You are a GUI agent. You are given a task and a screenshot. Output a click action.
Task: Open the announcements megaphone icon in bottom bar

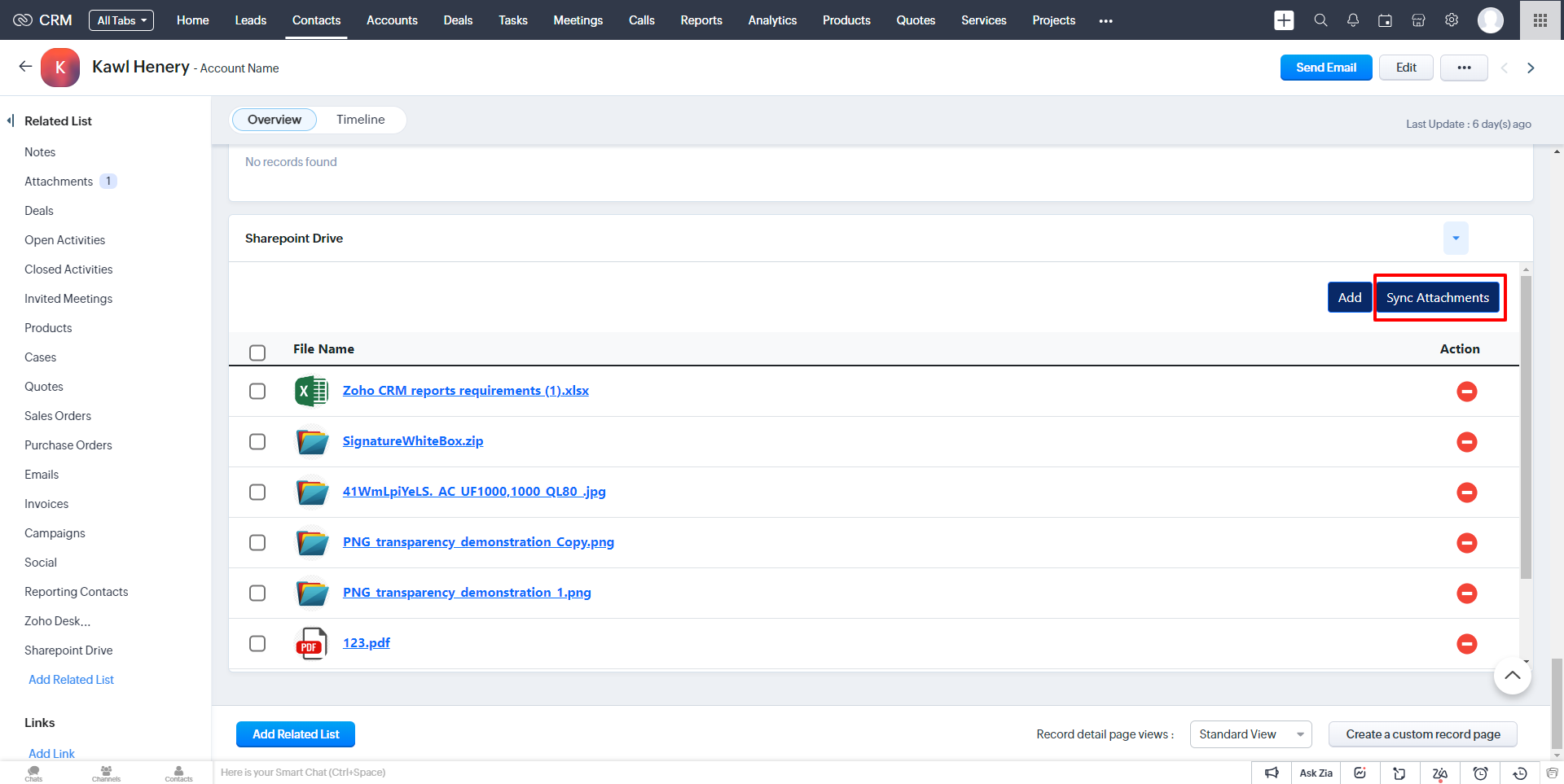(x=1272, y=773)
